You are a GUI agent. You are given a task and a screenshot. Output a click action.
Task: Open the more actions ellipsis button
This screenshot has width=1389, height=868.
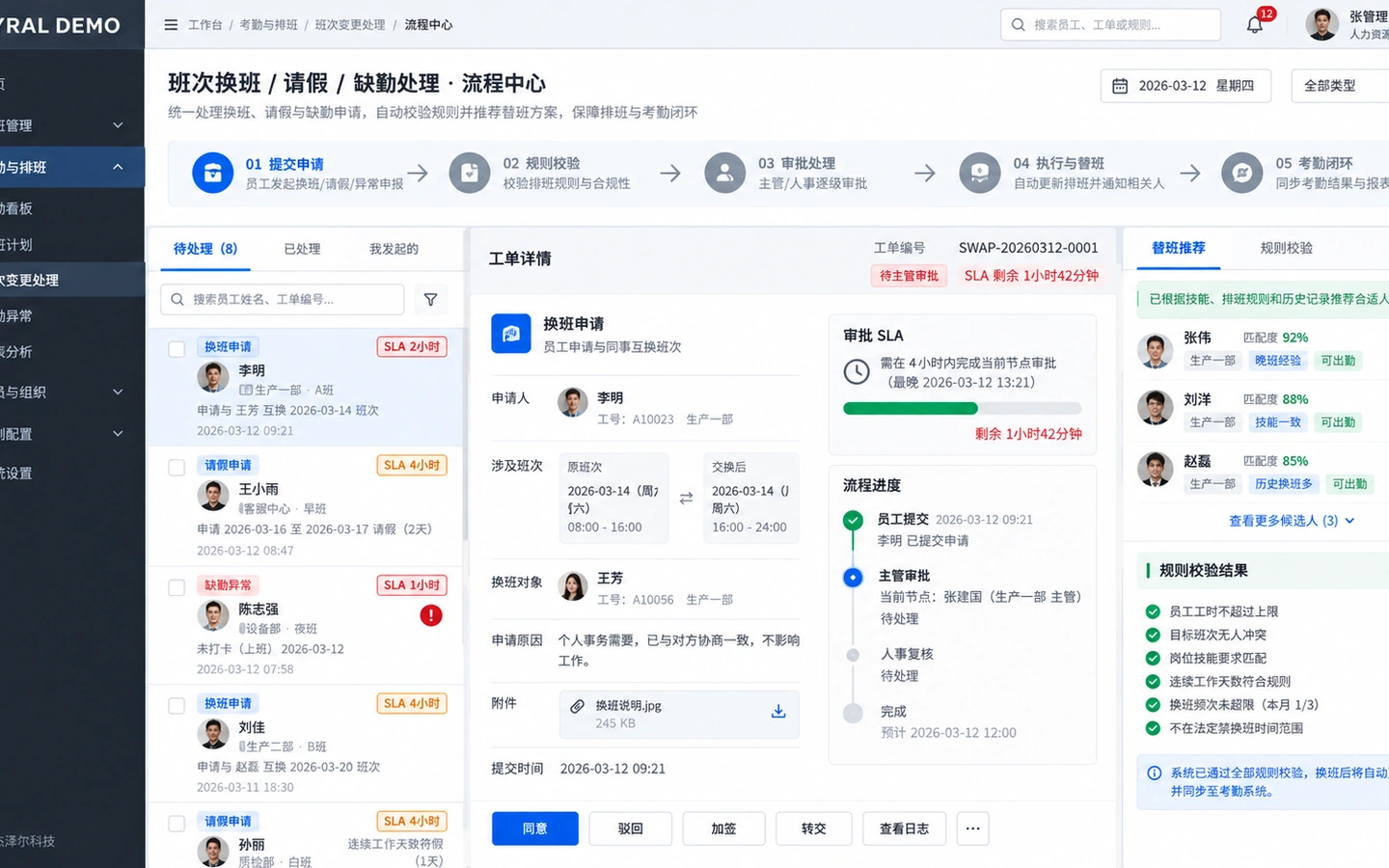click(x=972, y=828)
